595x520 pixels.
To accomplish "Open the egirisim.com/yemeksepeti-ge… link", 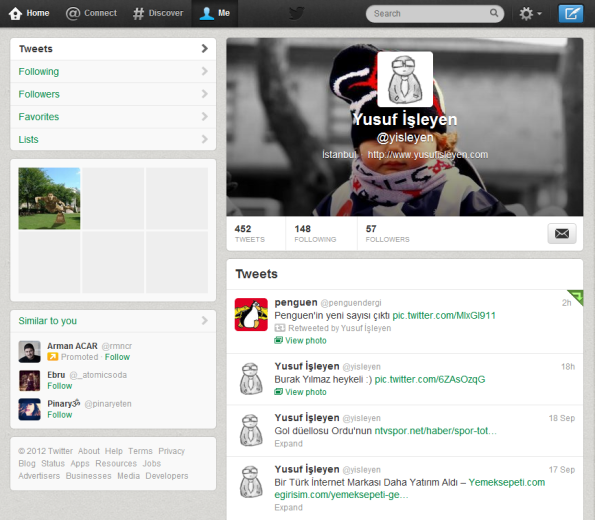I will coord(341,495).
